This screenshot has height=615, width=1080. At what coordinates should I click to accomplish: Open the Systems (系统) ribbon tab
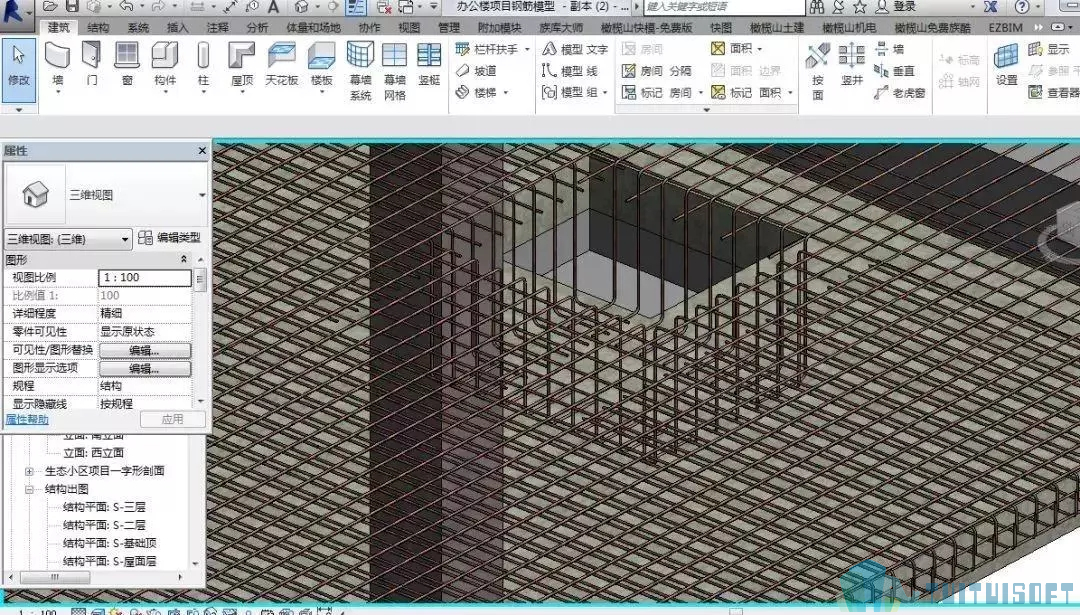(138, 28)
